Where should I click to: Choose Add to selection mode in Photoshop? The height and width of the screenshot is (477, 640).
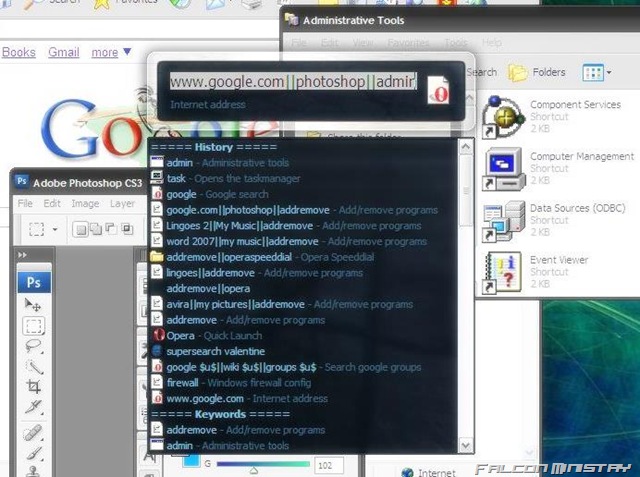[x=96, y=229]
